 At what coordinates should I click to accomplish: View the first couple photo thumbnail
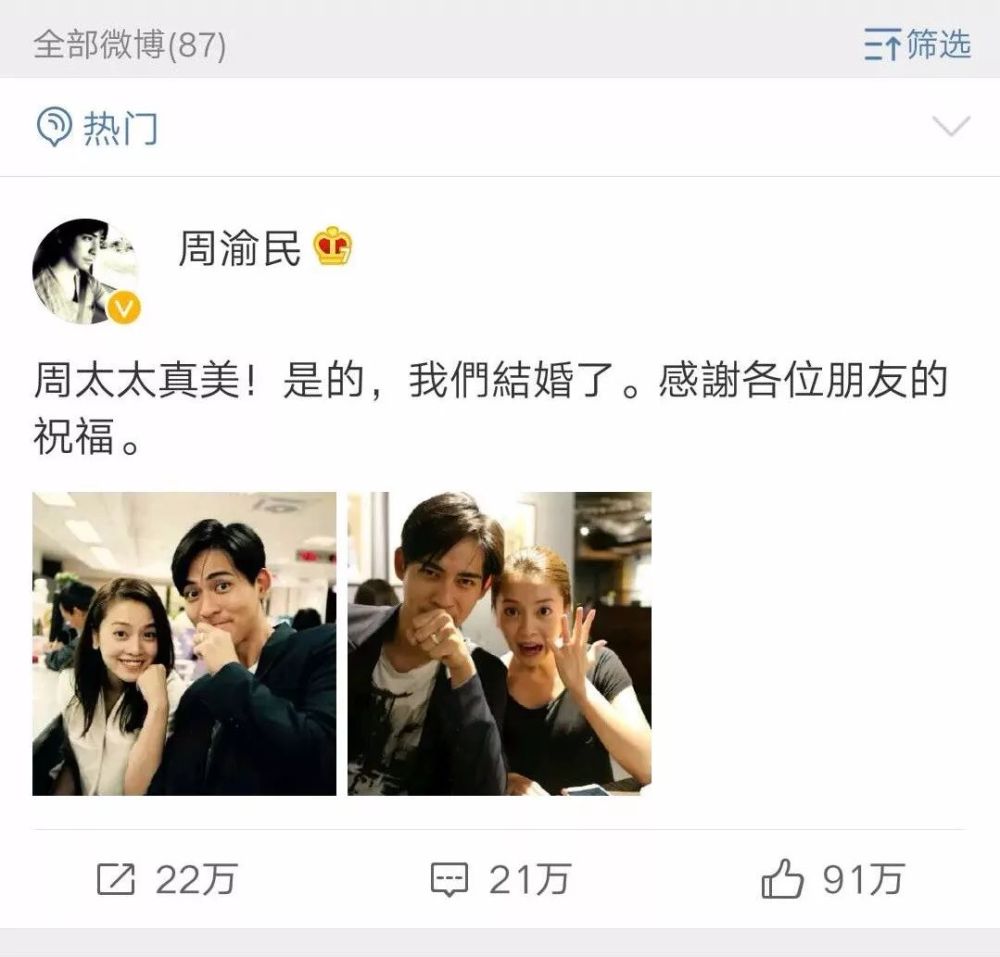click(x=184, y=643)
